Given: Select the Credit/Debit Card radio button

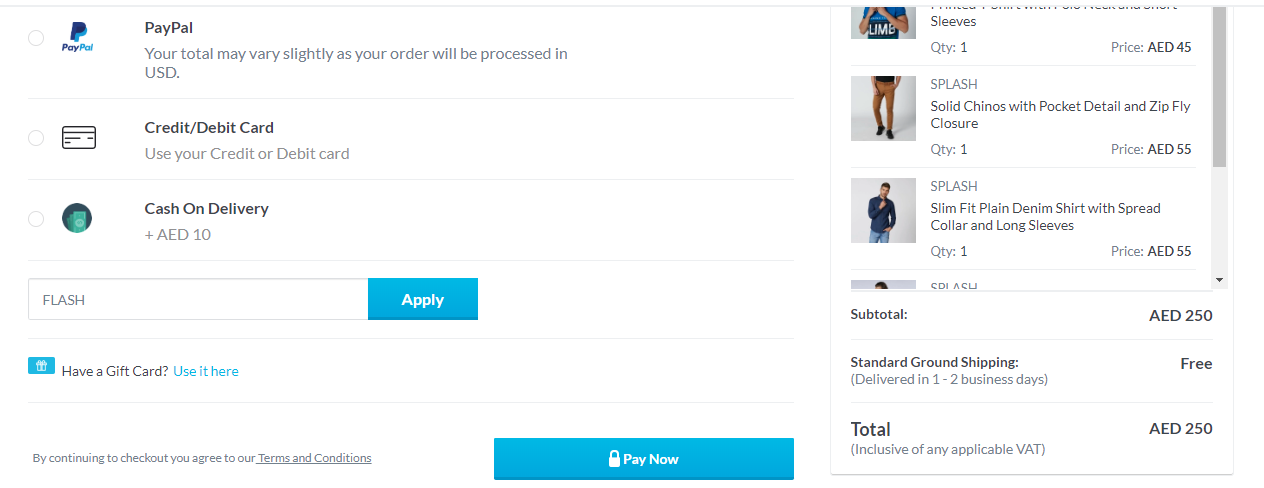Looking at the screenshot, I should pyautogui.click(x=36, y=138).
